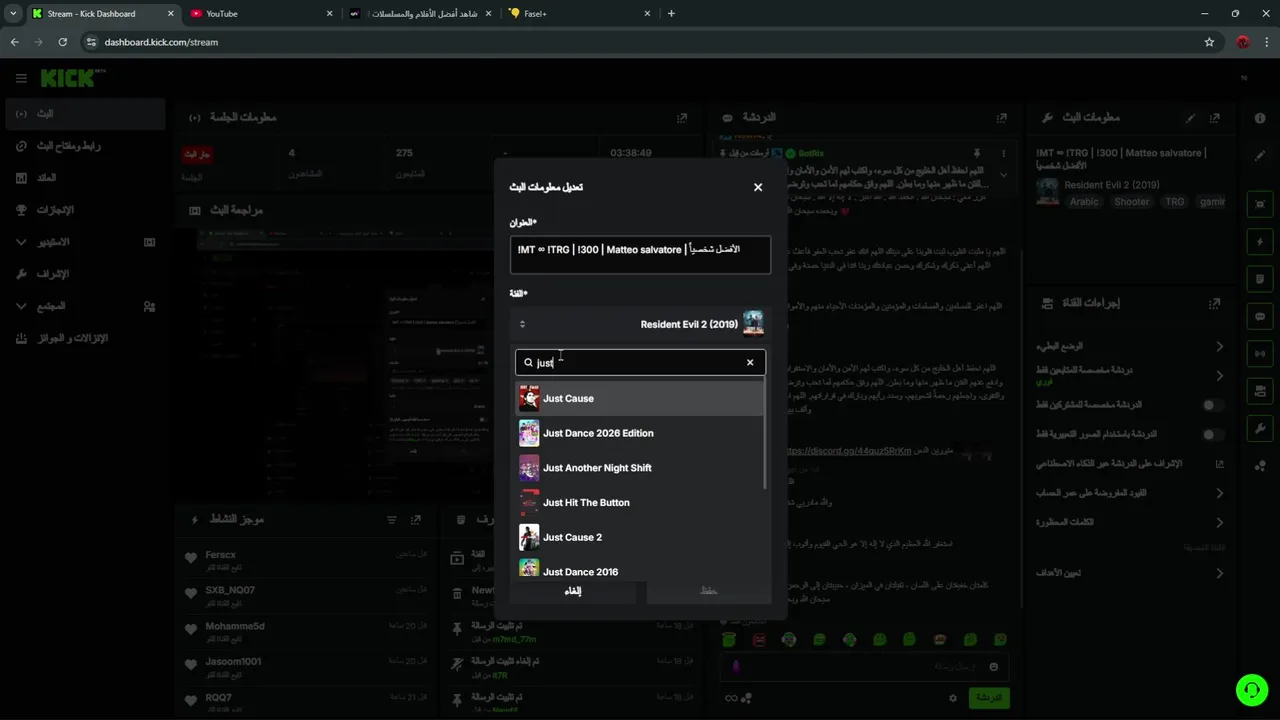Click the stream title text field

coord(640,255)
